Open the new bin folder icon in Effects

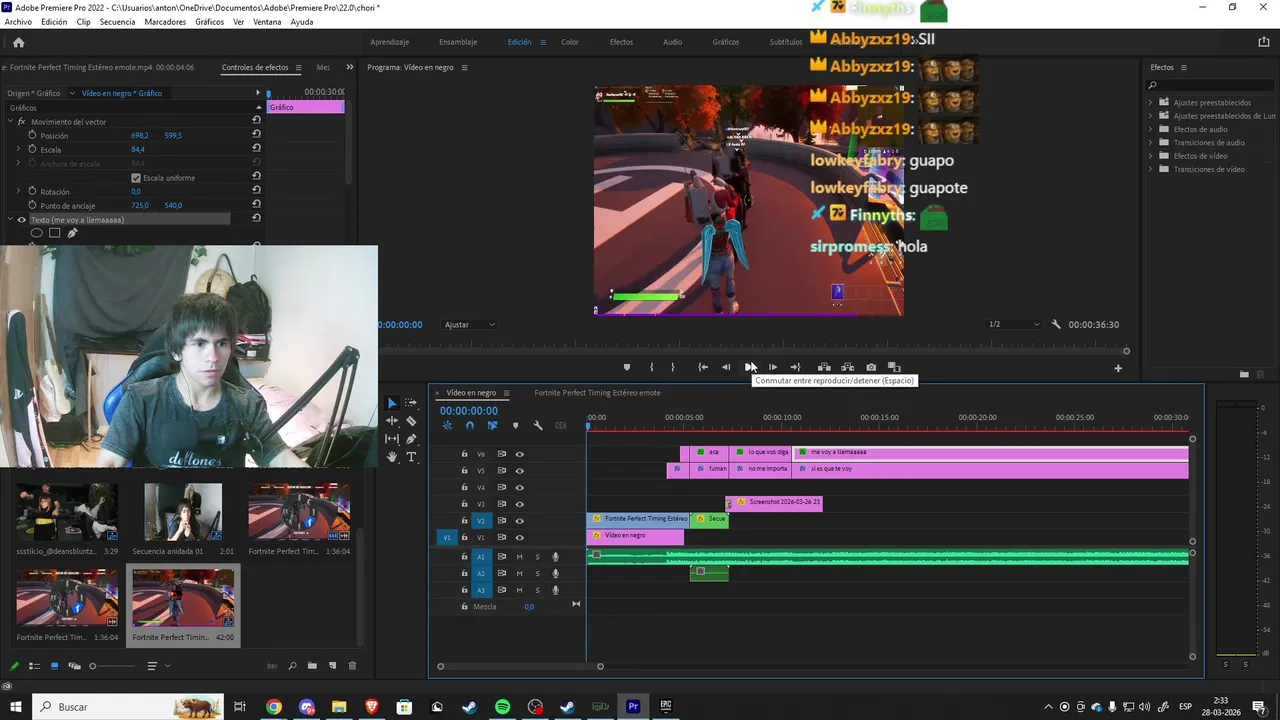1244,374
